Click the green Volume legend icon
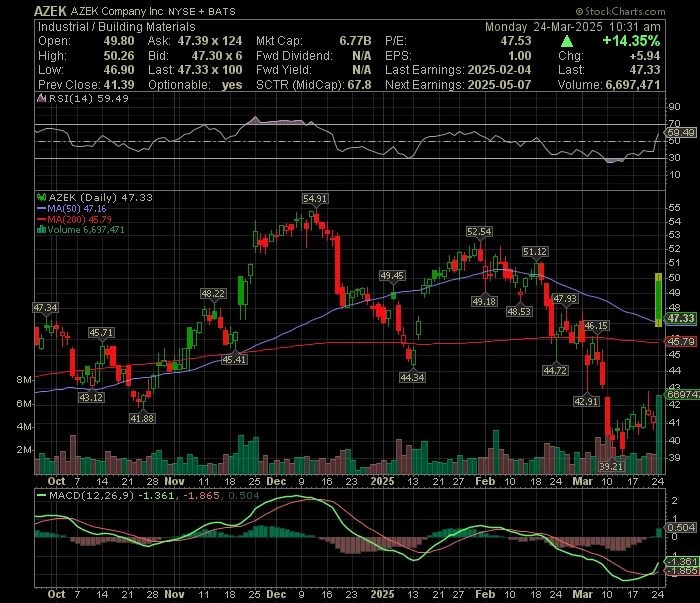Image resolution: width=700 pixels, height=603 pixels. 42,229
